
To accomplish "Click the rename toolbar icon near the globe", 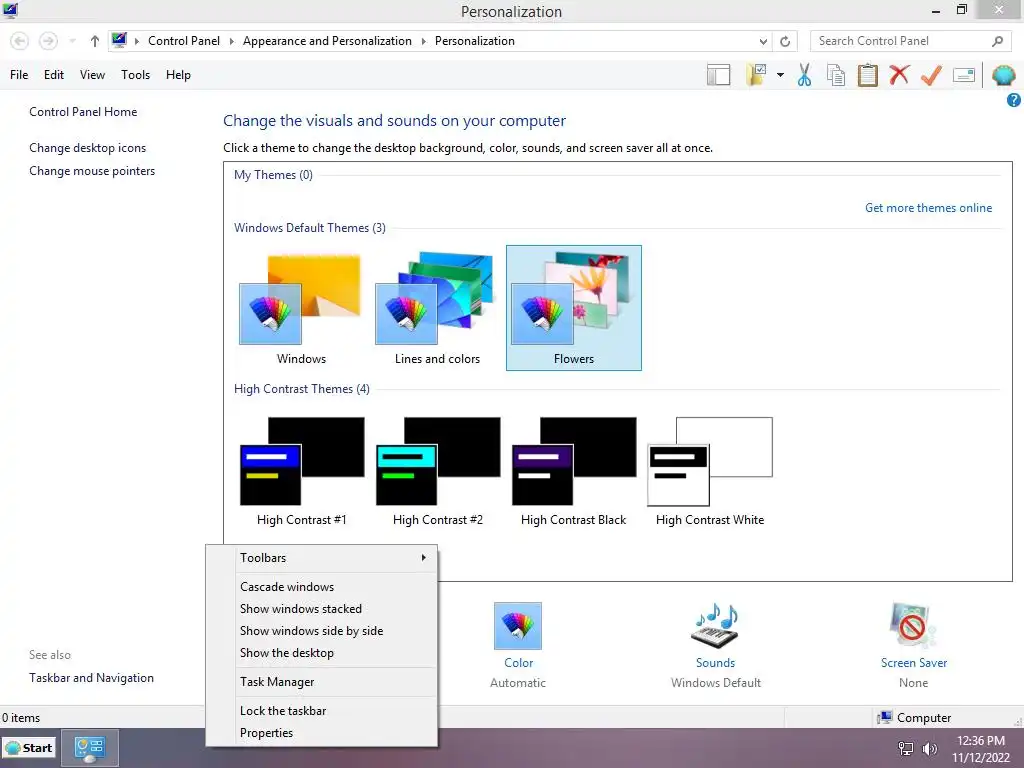I will tap(964, 75).
